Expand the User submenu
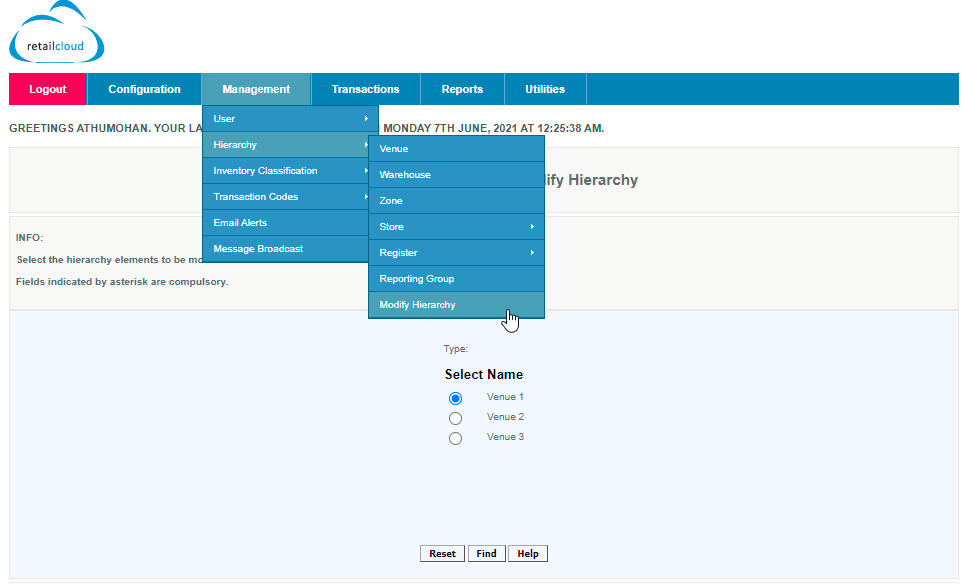The height and width of the screenshot is (587, 964). coord(290,119)
